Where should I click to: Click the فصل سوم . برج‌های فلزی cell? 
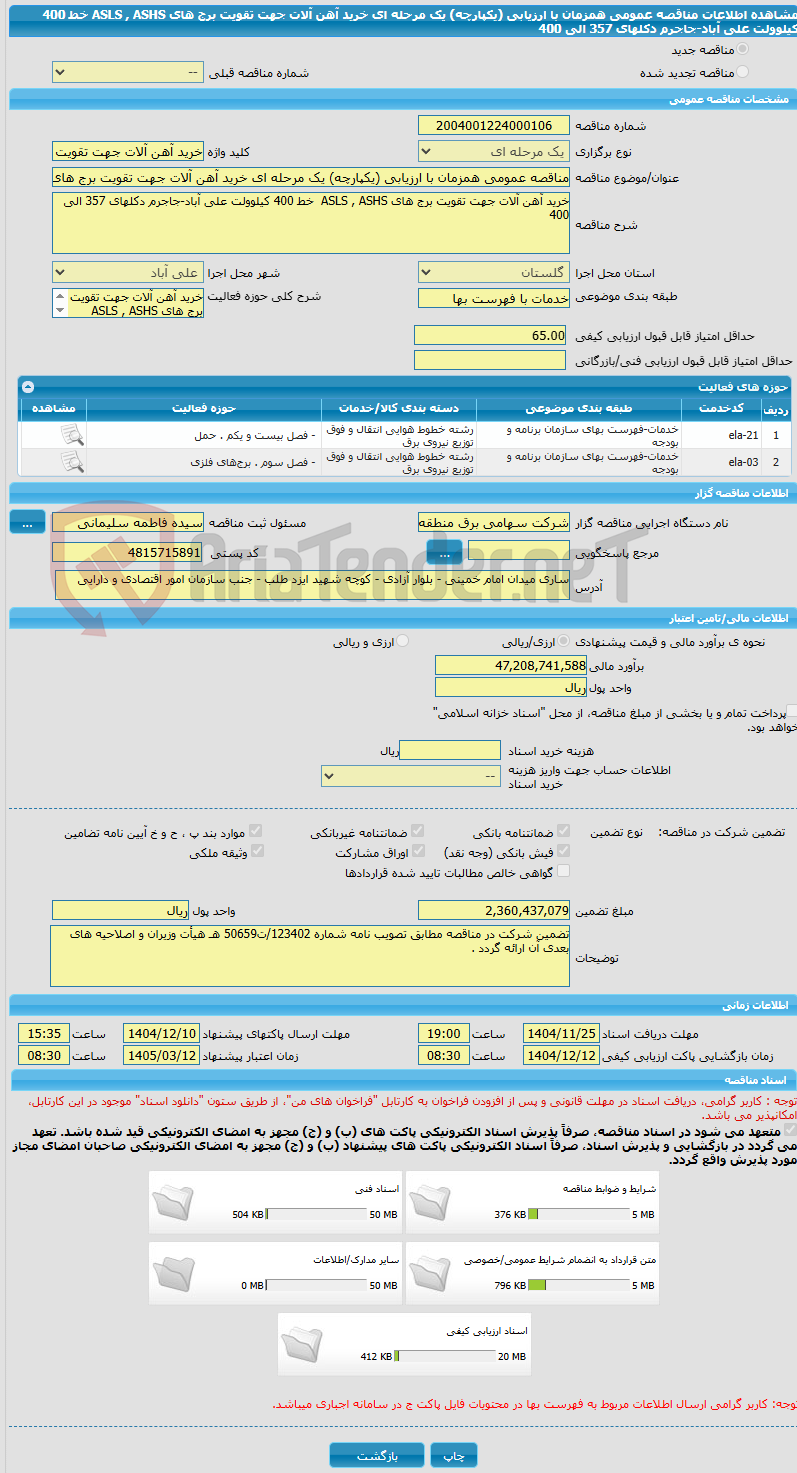[204, 461]
